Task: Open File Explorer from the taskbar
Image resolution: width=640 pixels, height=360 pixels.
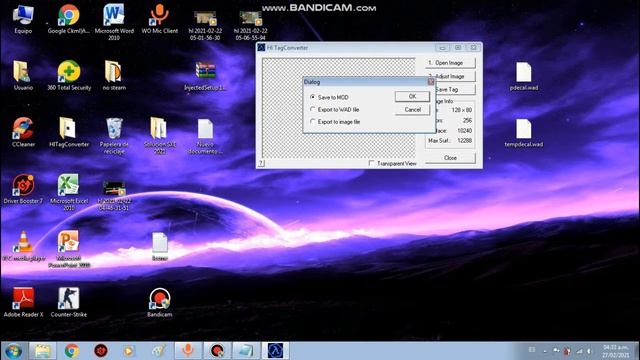Action: 42,351
